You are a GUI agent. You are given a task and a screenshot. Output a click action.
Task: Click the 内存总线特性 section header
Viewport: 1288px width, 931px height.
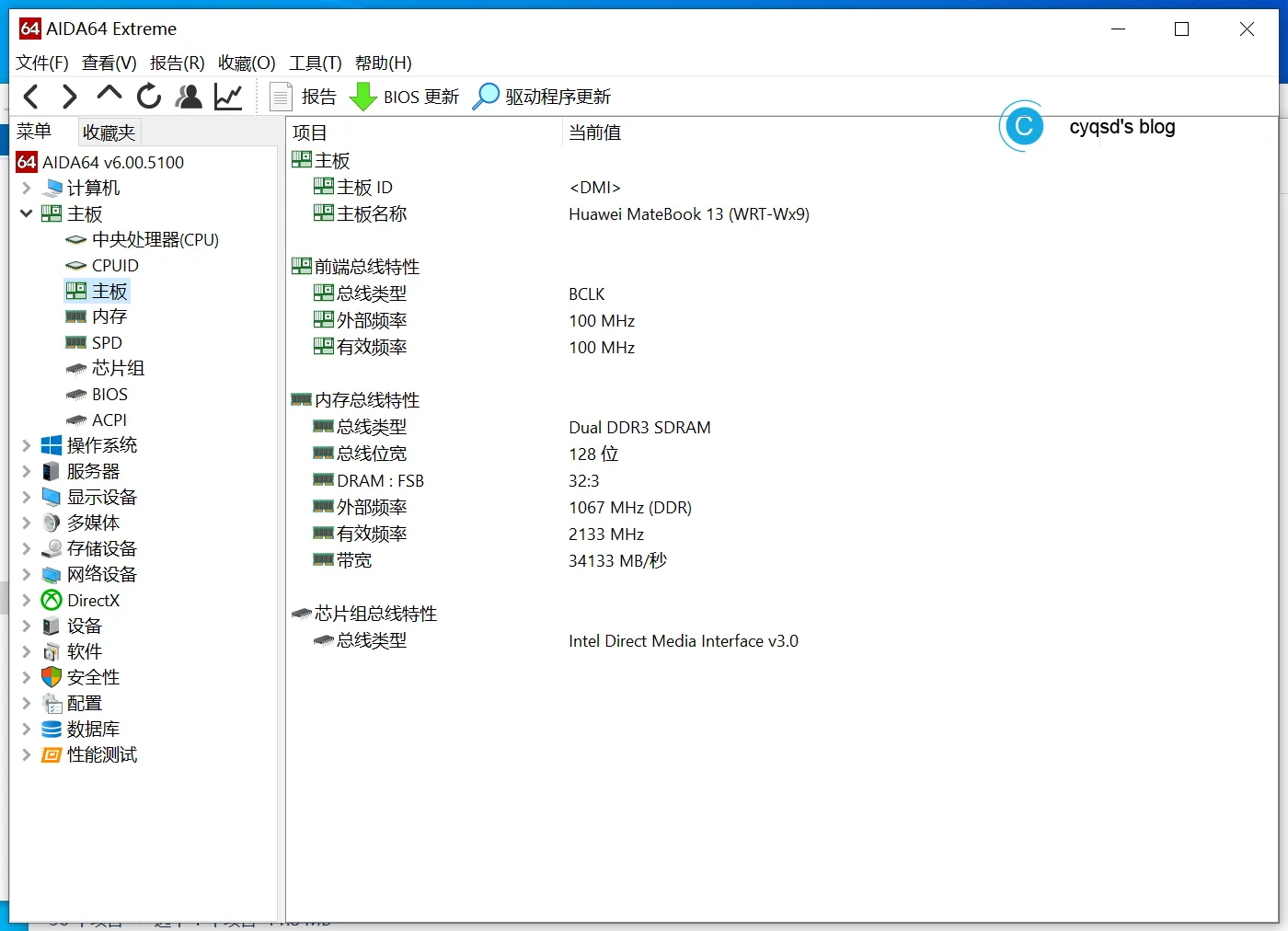[355, 400]
